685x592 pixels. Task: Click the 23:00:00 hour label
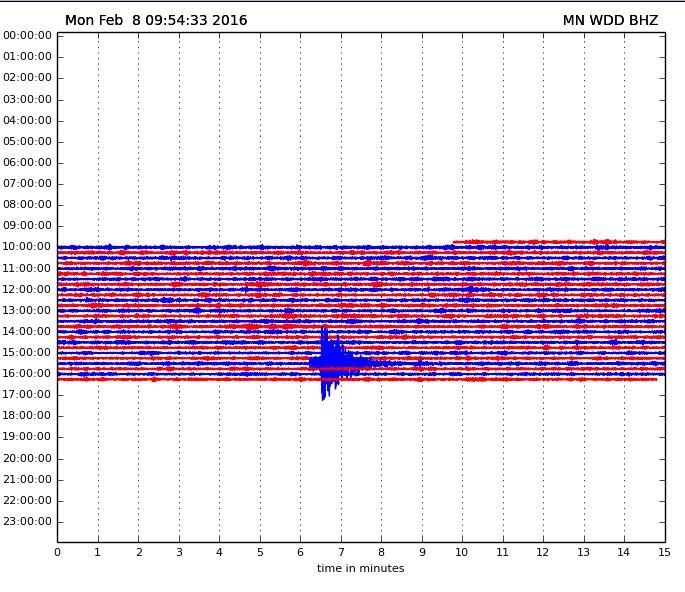coord(27,521)
